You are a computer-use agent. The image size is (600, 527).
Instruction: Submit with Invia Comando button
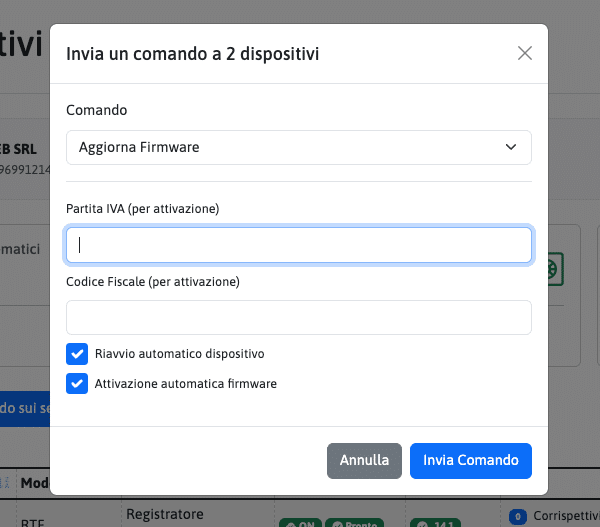pos(470,460)
